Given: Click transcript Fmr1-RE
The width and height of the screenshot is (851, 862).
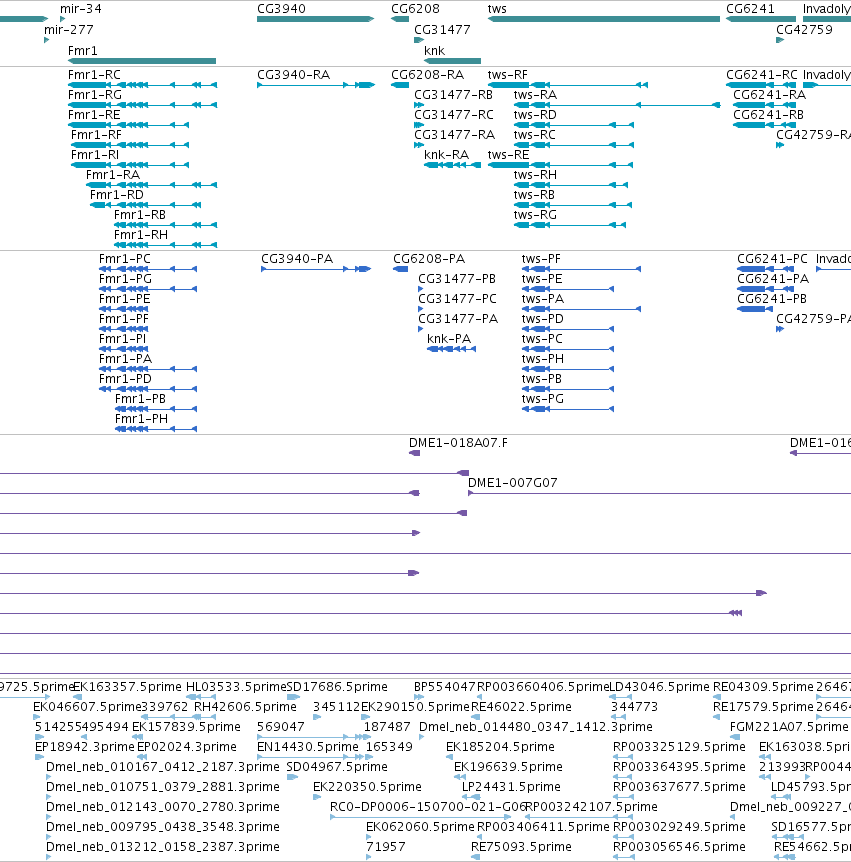Looking at the screenshot, I should (129, 125).
